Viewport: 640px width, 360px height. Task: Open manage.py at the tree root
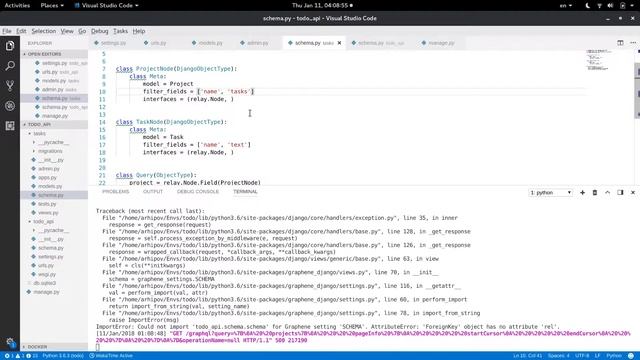pos(46,292)
